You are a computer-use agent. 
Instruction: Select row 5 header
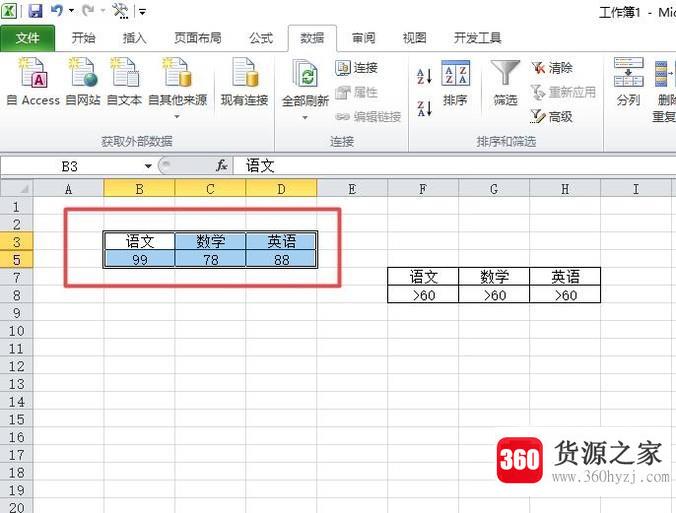(x=16, y=260)
